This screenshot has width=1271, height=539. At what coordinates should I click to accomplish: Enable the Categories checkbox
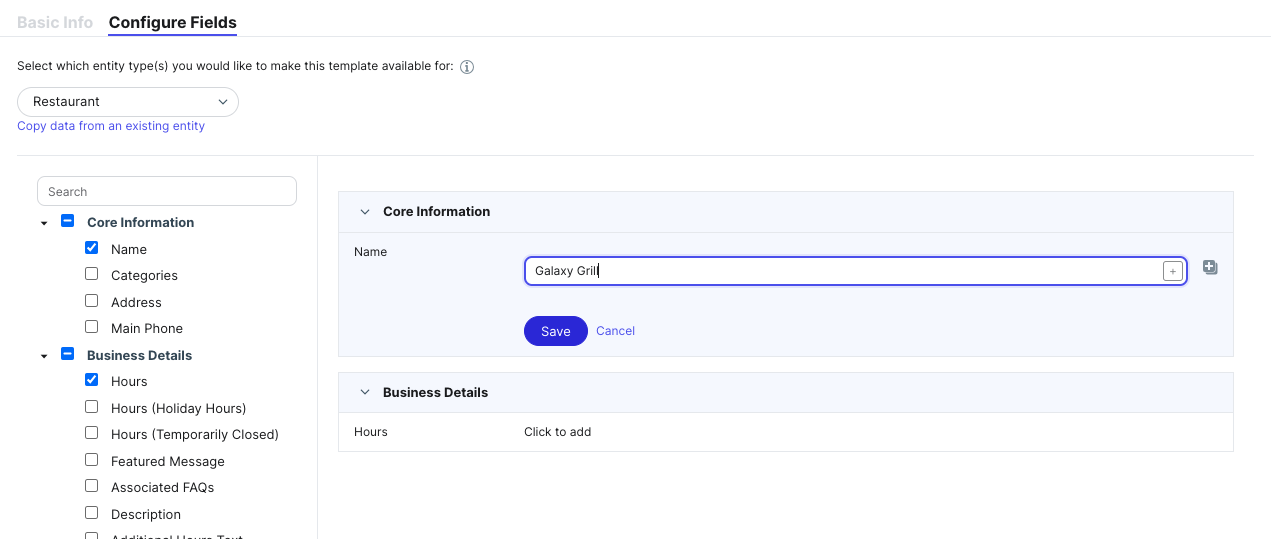[92, 274]
